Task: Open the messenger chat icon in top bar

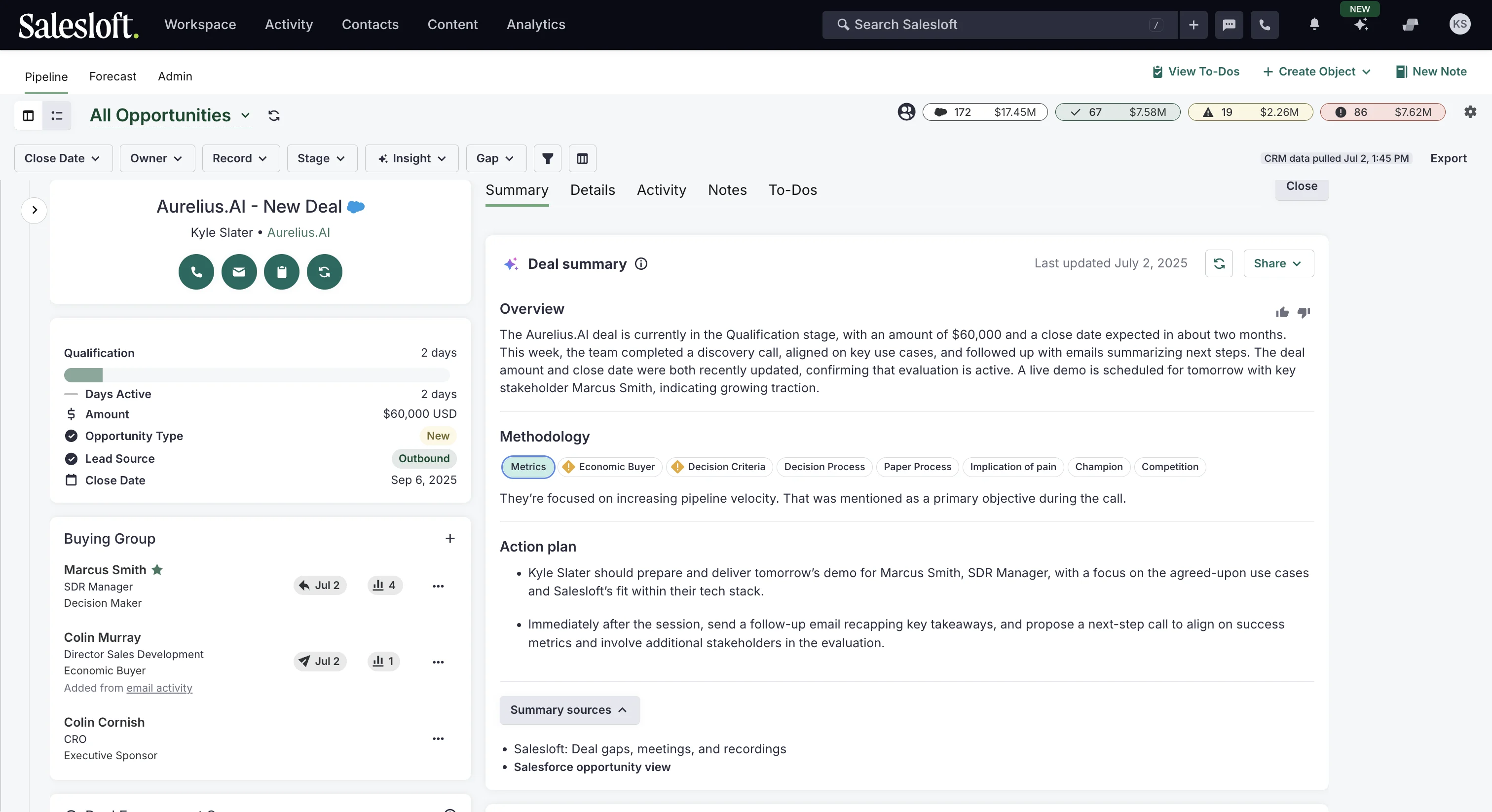Action: pyautogui.click(x=1229, y=25)
